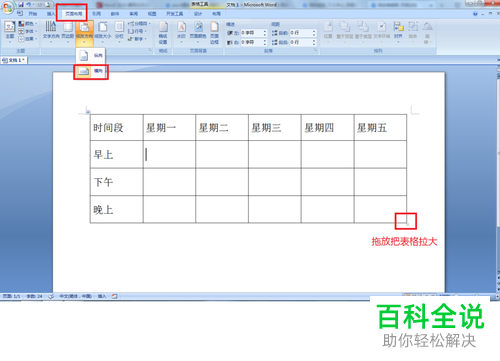Viewport: 500px width, 361px height.
Task: Choose Portrait (纵向) orientation option
Action: click(x=91, y=56)
